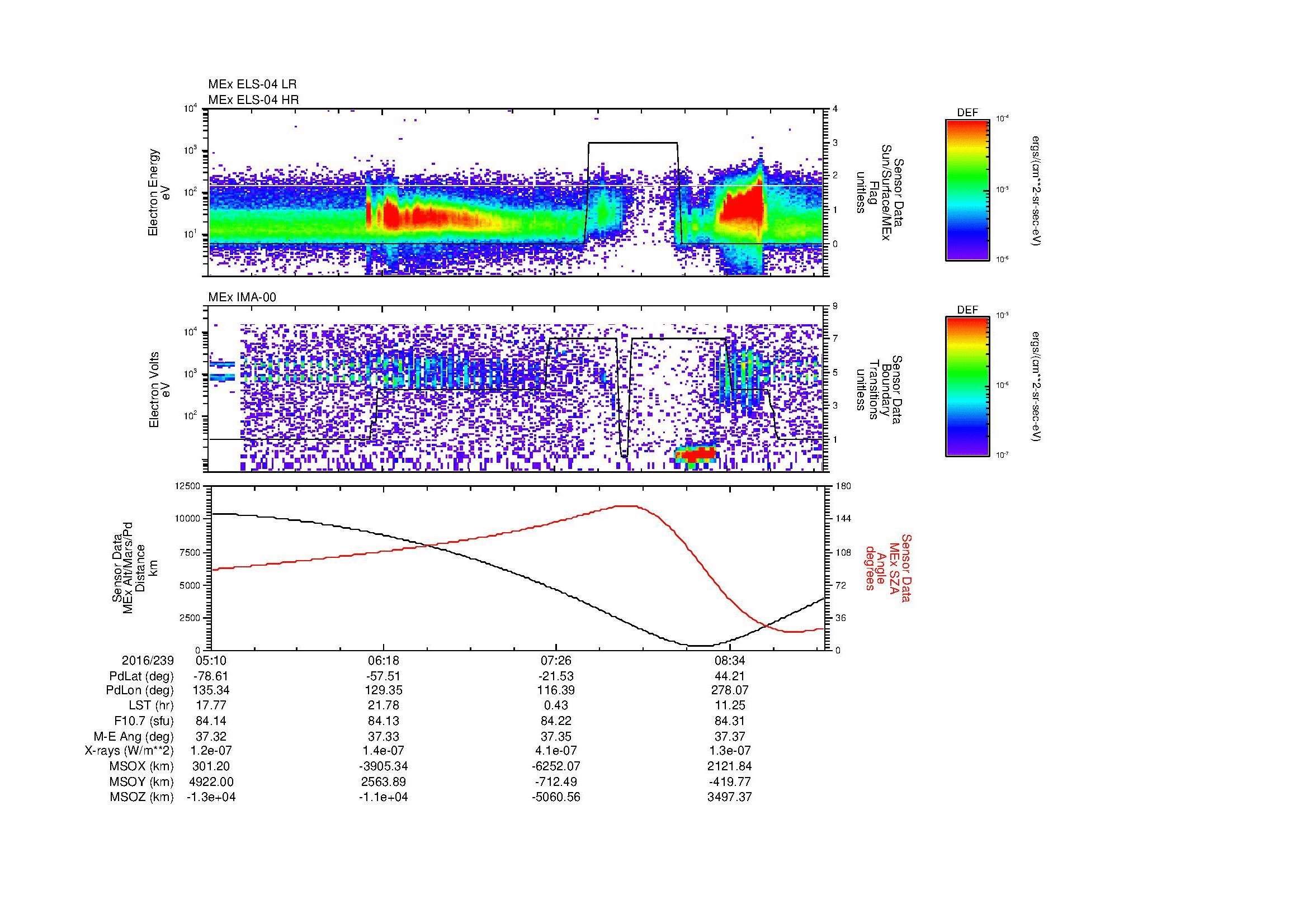Click MSOZ value '-5060.56'

555,797
